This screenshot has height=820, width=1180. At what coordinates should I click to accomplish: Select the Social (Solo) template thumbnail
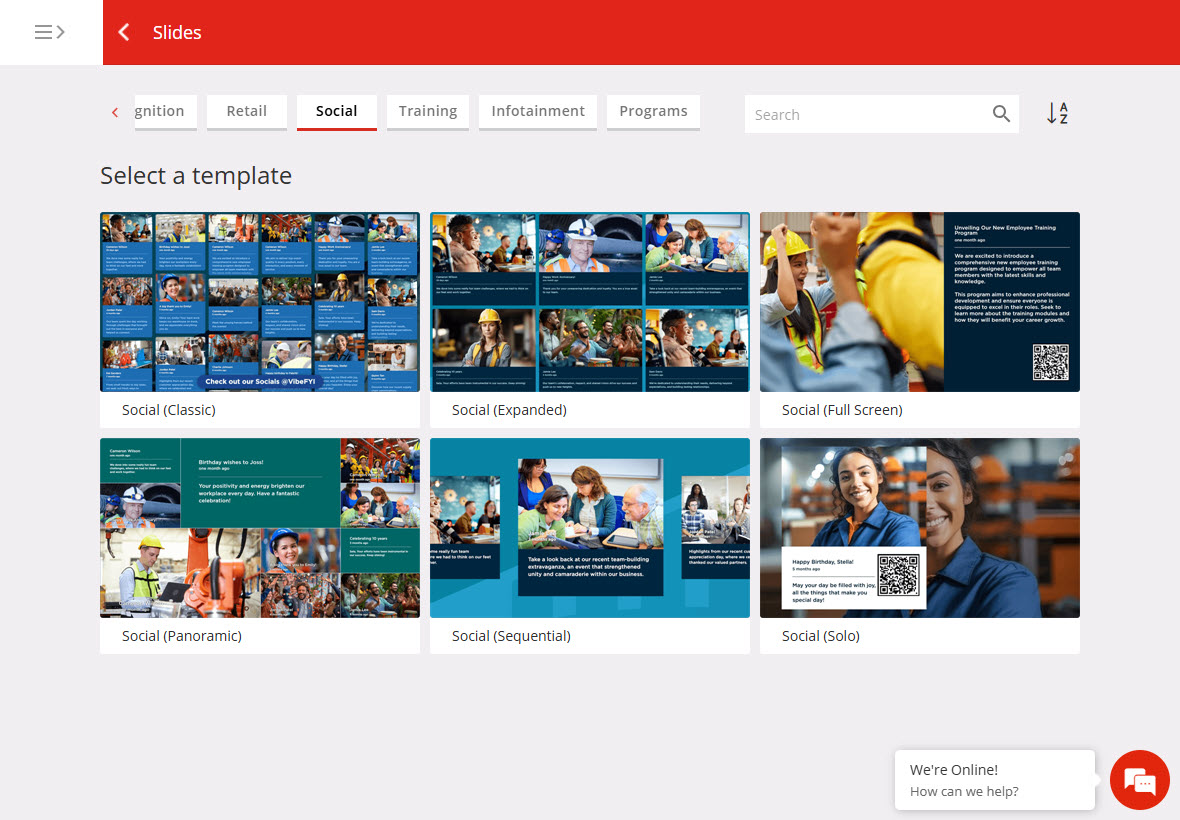(920, 528)
